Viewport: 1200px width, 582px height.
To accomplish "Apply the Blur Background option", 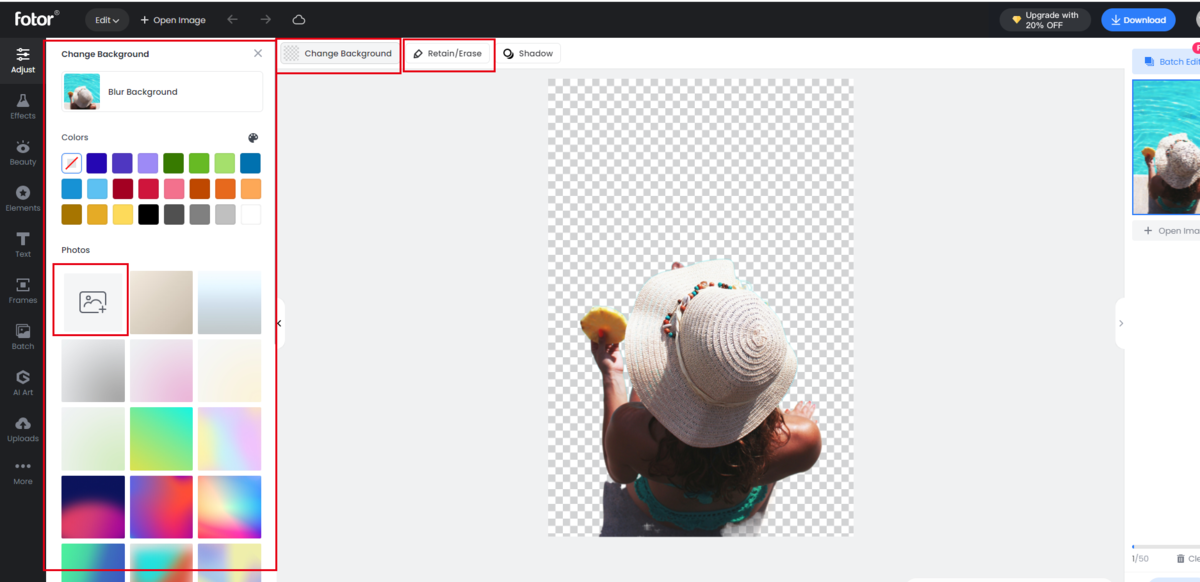I will click(160, 91).
